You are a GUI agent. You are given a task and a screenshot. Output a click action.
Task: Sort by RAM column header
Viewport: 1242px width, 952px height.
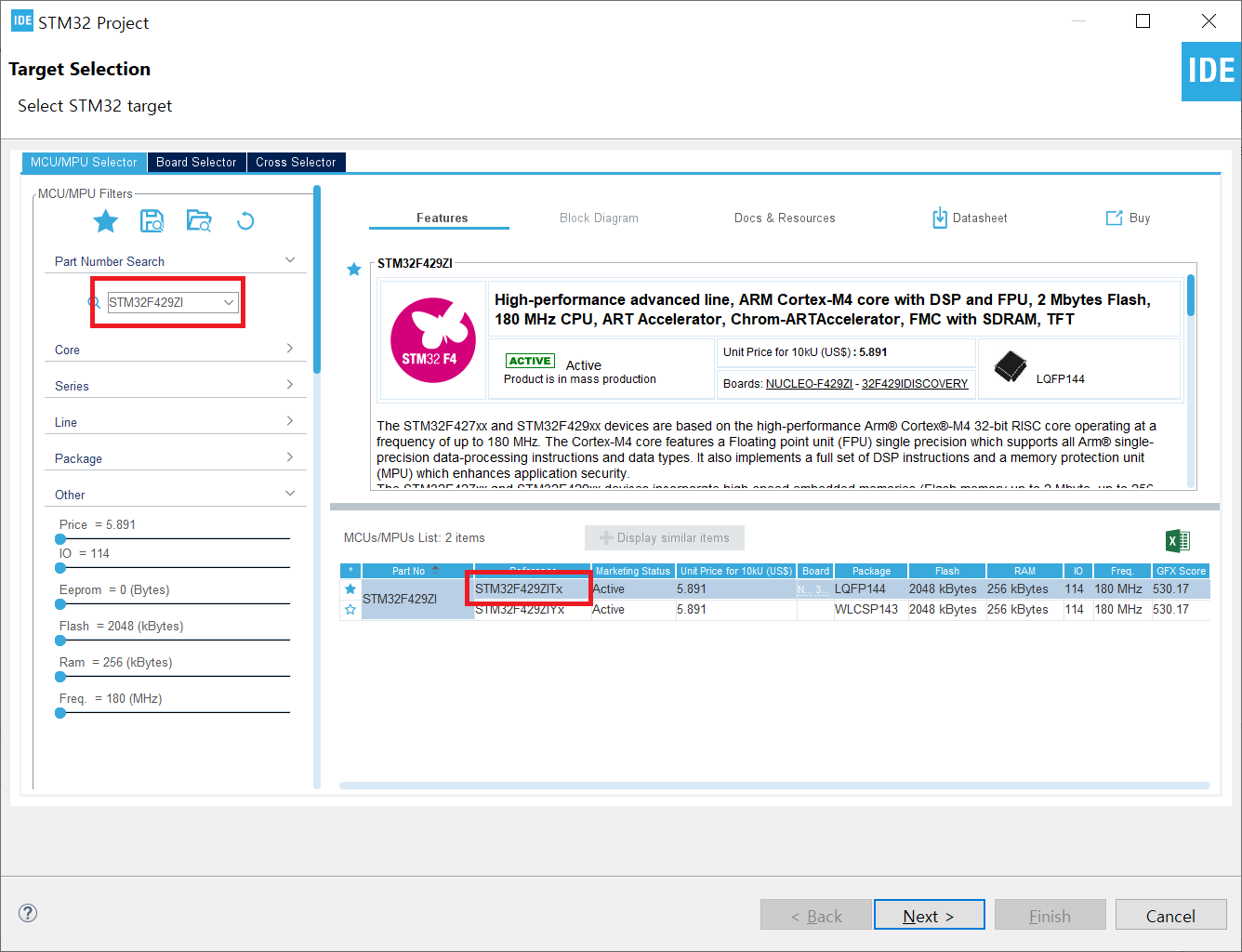pos(1024,571)
